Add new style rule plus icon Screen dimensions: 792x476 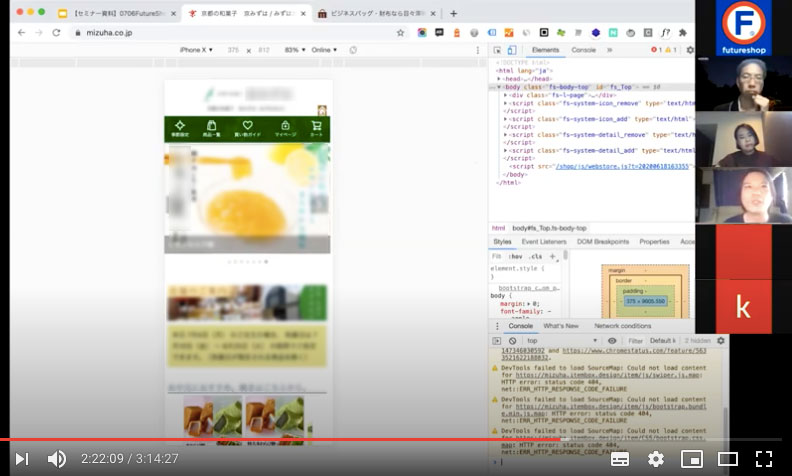[552, 257]
